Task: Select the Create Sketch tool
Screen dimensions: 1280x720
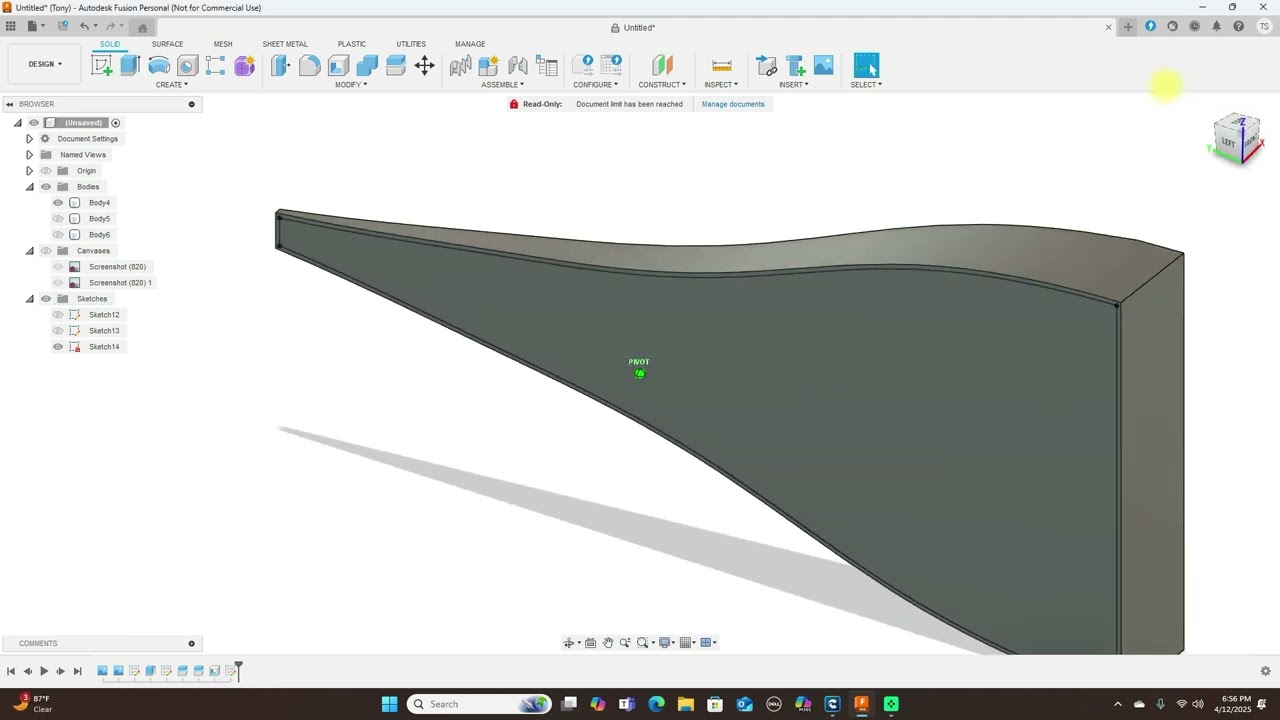Action: tap(102, 66)
